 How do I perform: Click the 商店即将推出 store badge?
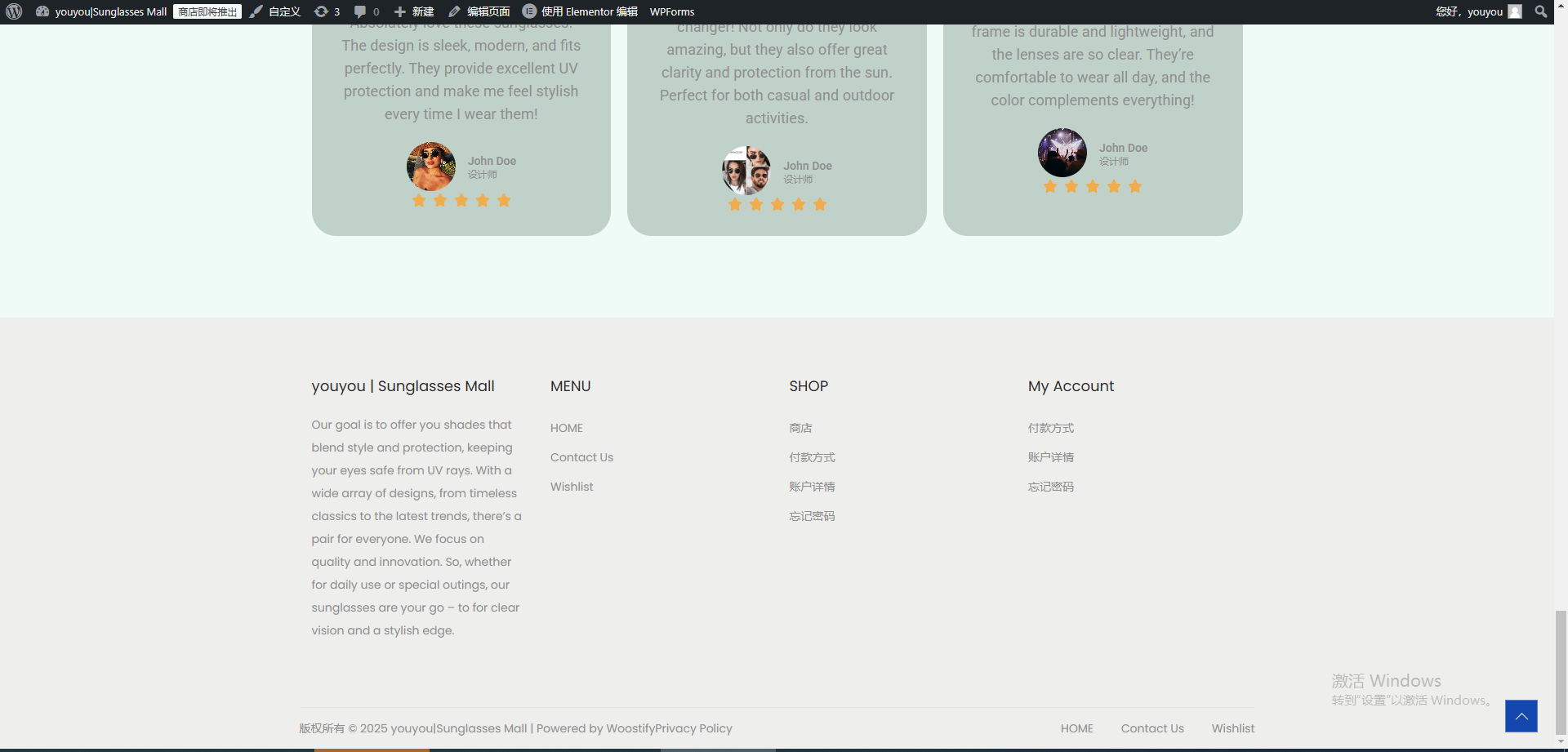pos(207,11)
